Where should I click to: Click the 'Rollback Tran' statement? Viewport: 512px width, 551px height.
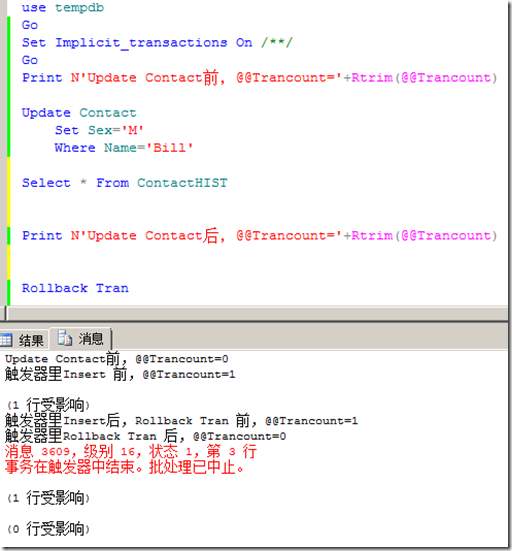[x=75, y=288]
